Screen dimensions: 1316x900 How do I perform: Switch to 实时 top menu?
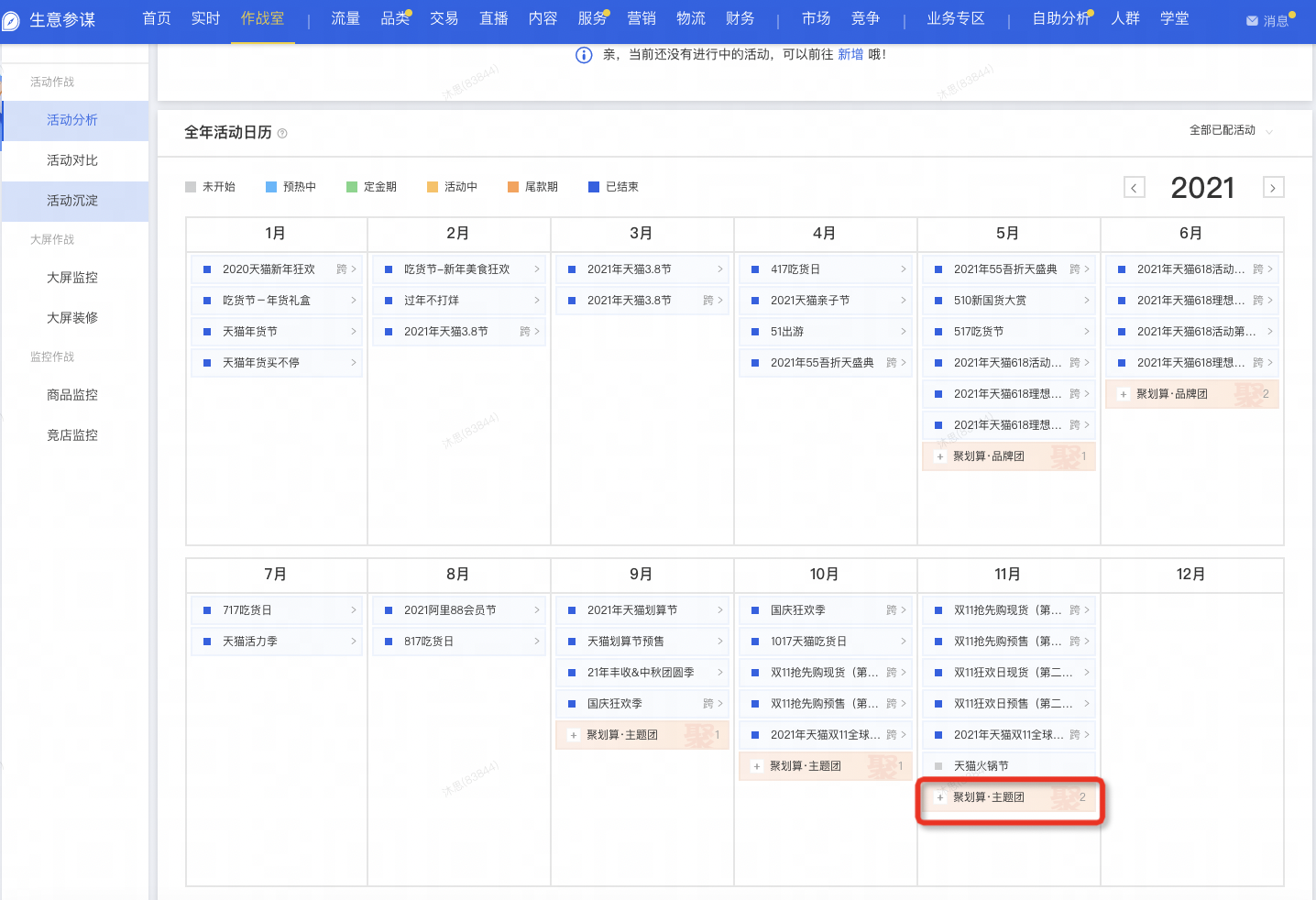(x=206, y=18)
